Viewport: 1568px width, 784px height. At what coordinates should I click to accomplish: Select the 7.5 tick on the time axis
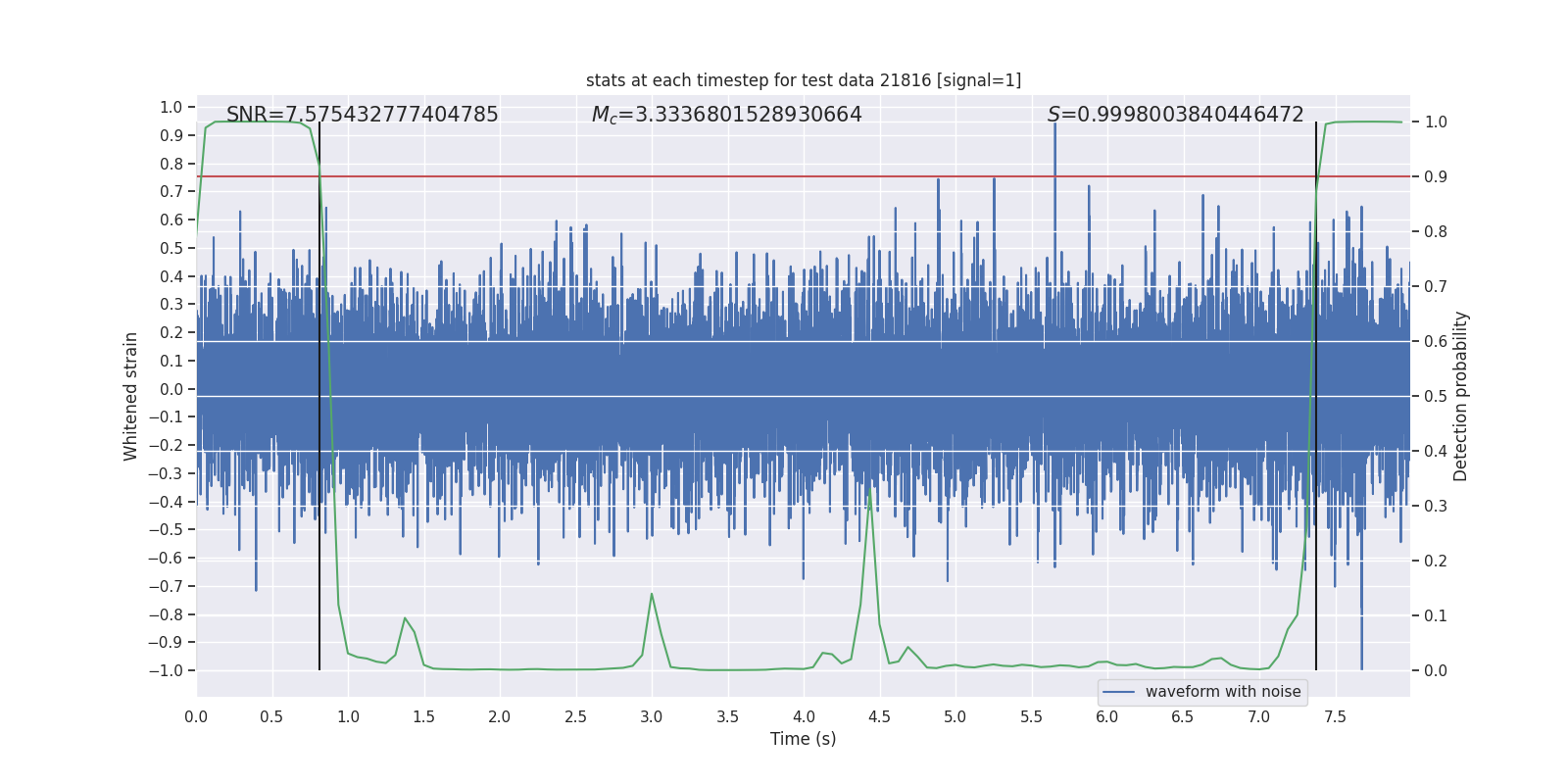1334,716
